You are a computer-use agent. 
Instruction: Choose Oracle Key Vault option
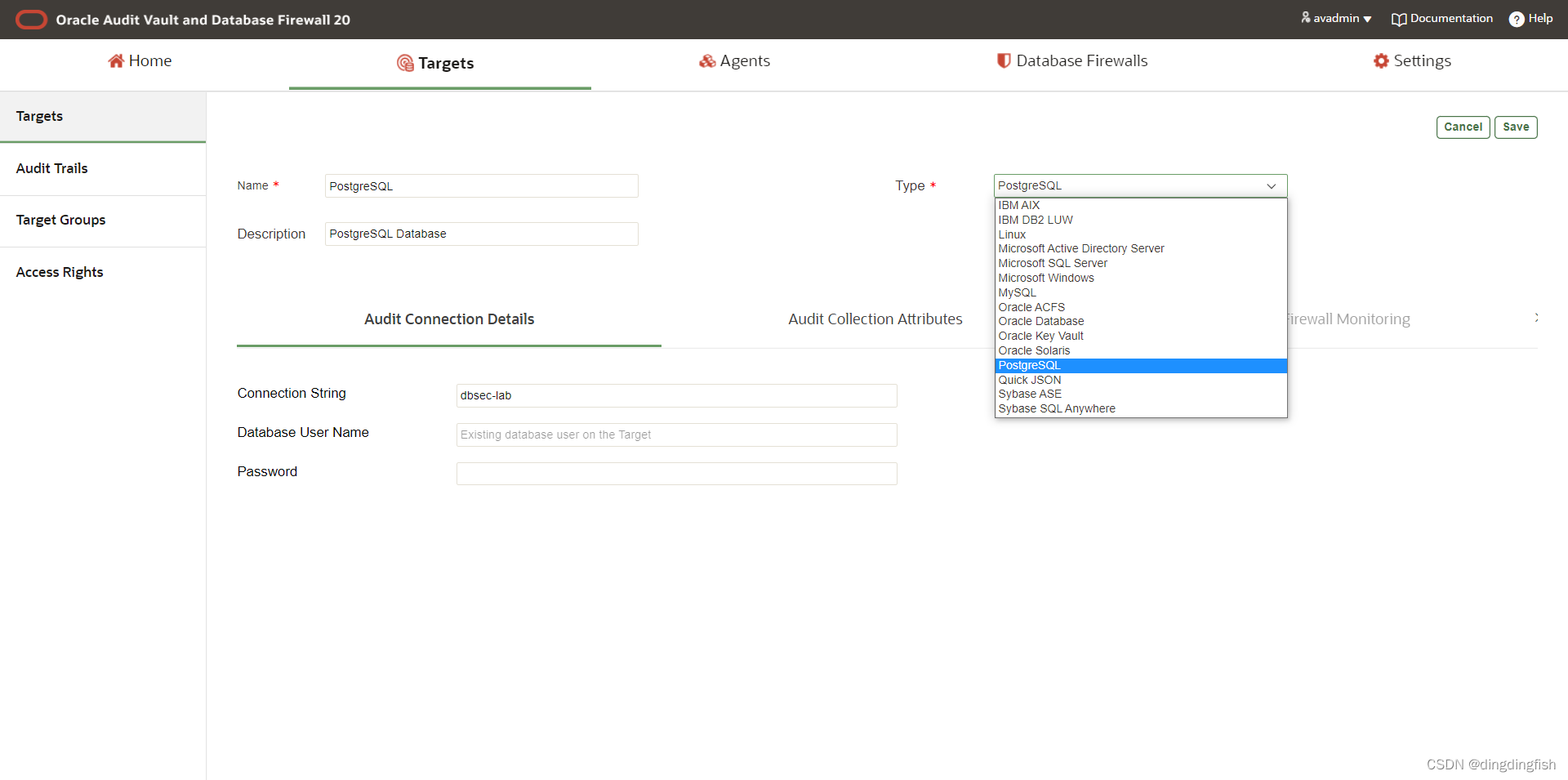[1140, 336]
